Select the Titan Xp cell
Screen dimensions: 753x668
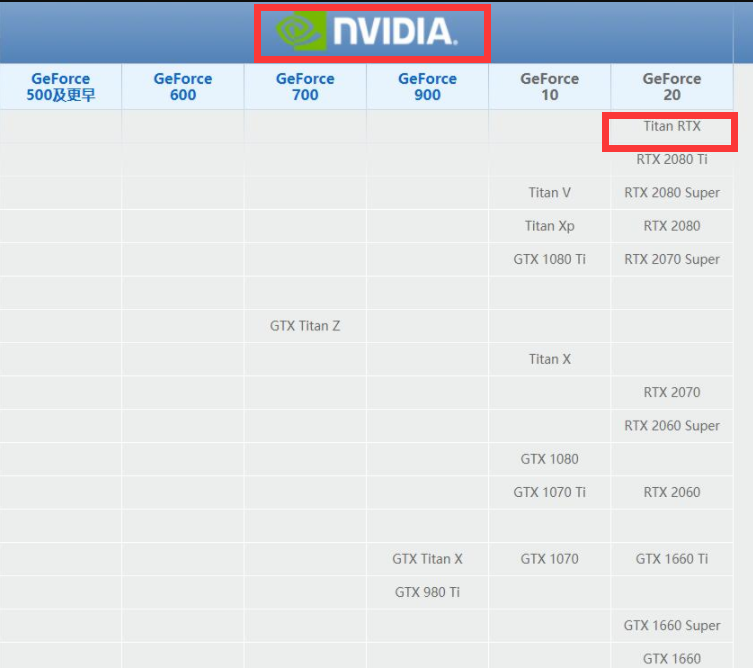[550, 226]
